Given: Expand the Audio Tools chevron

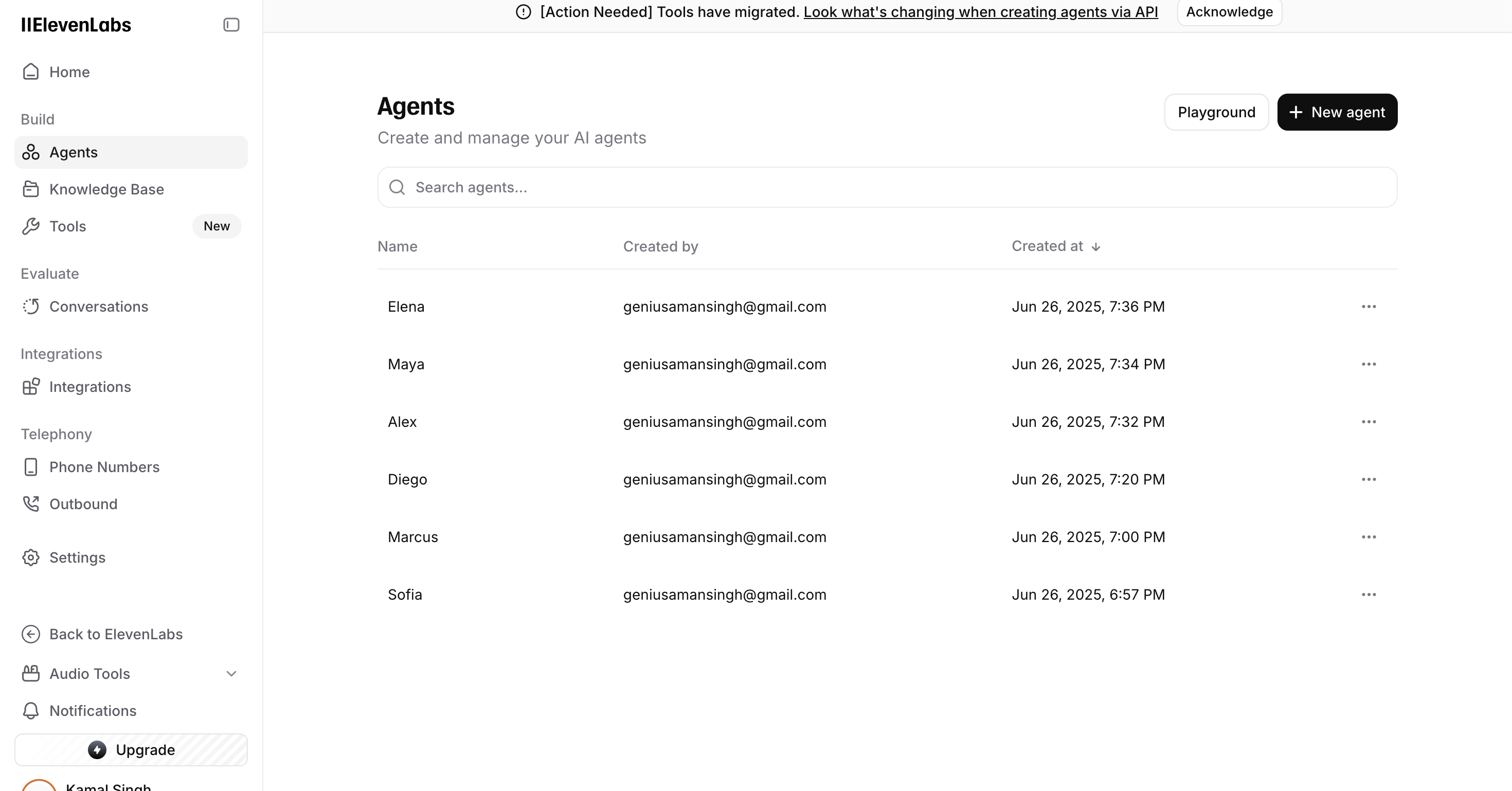Looking at the screenshot, I should pyautogui.click(x=231, y=674).
